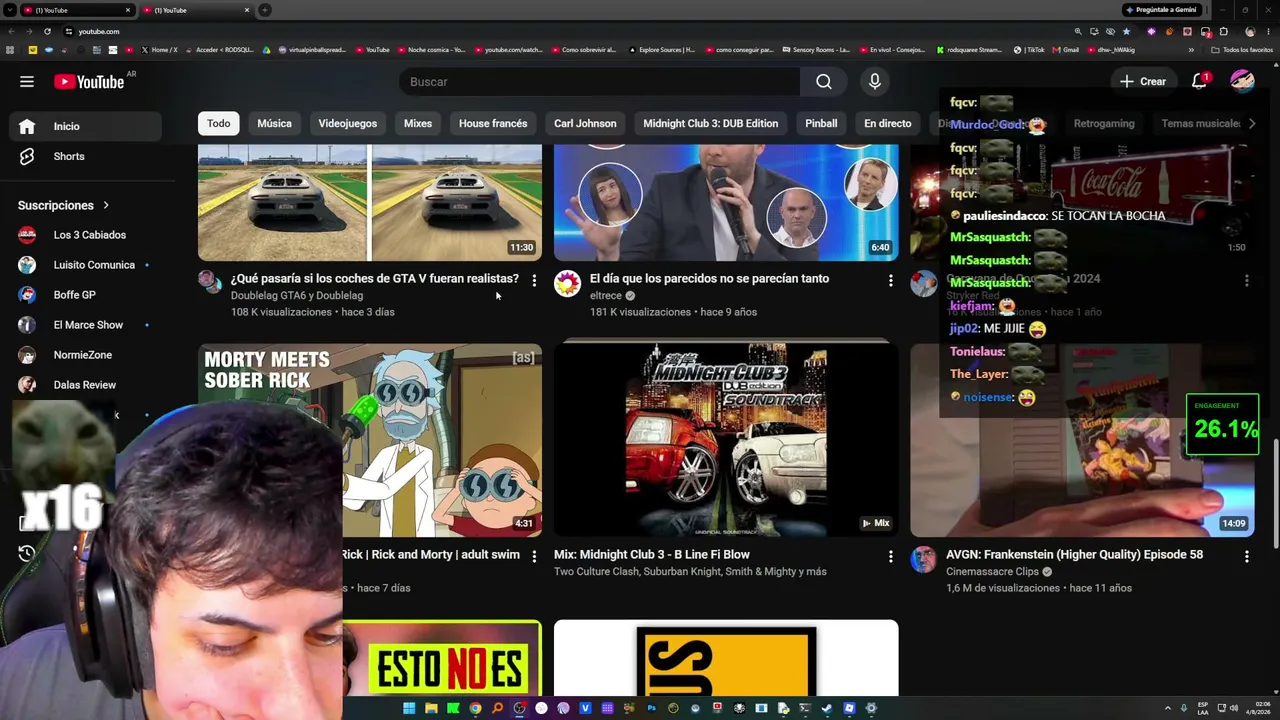This screenshot has width=1280, height=720.
Task: Go to the YouTube logo home link
Action: (x=89, y=82)
